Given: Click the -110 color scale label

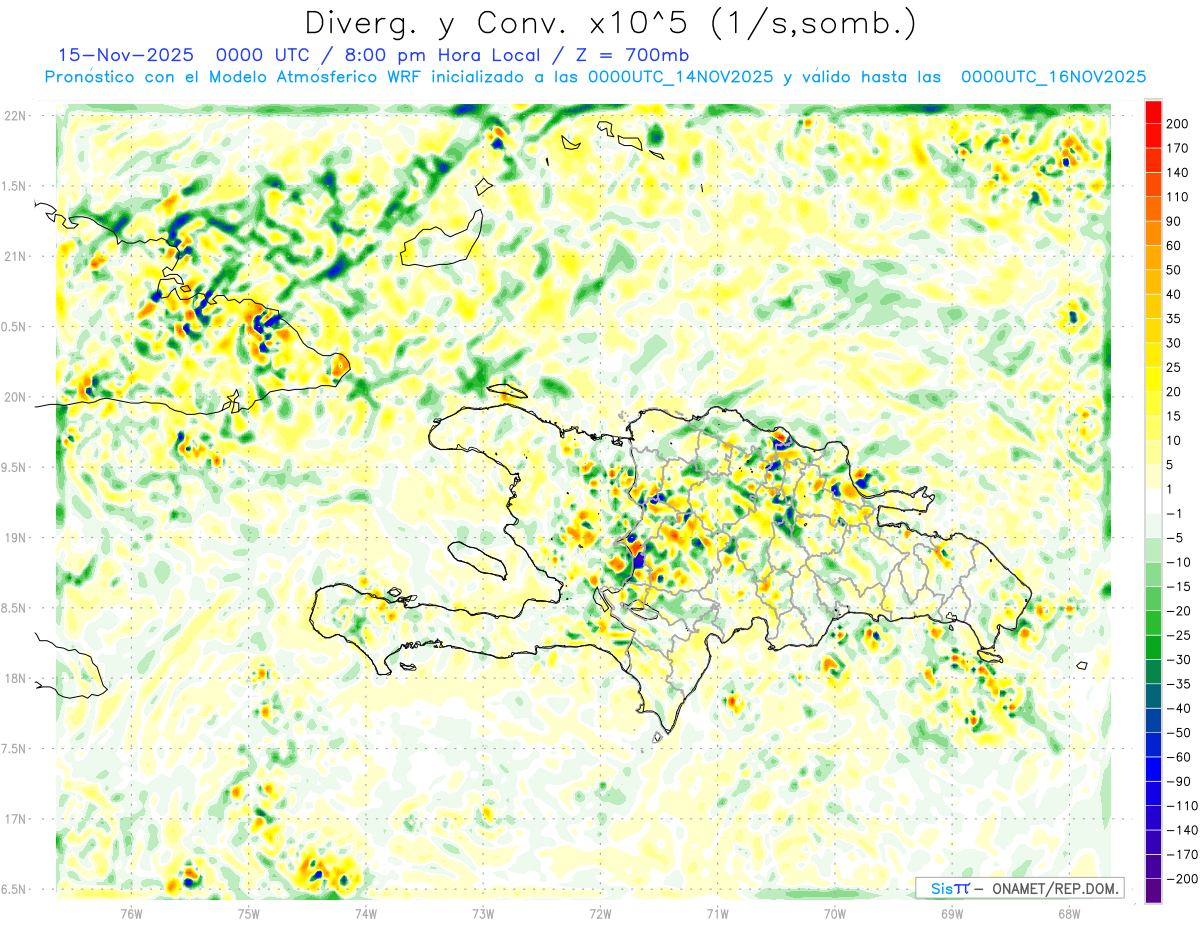Looking at the screenshot, I should [1181, 806].
